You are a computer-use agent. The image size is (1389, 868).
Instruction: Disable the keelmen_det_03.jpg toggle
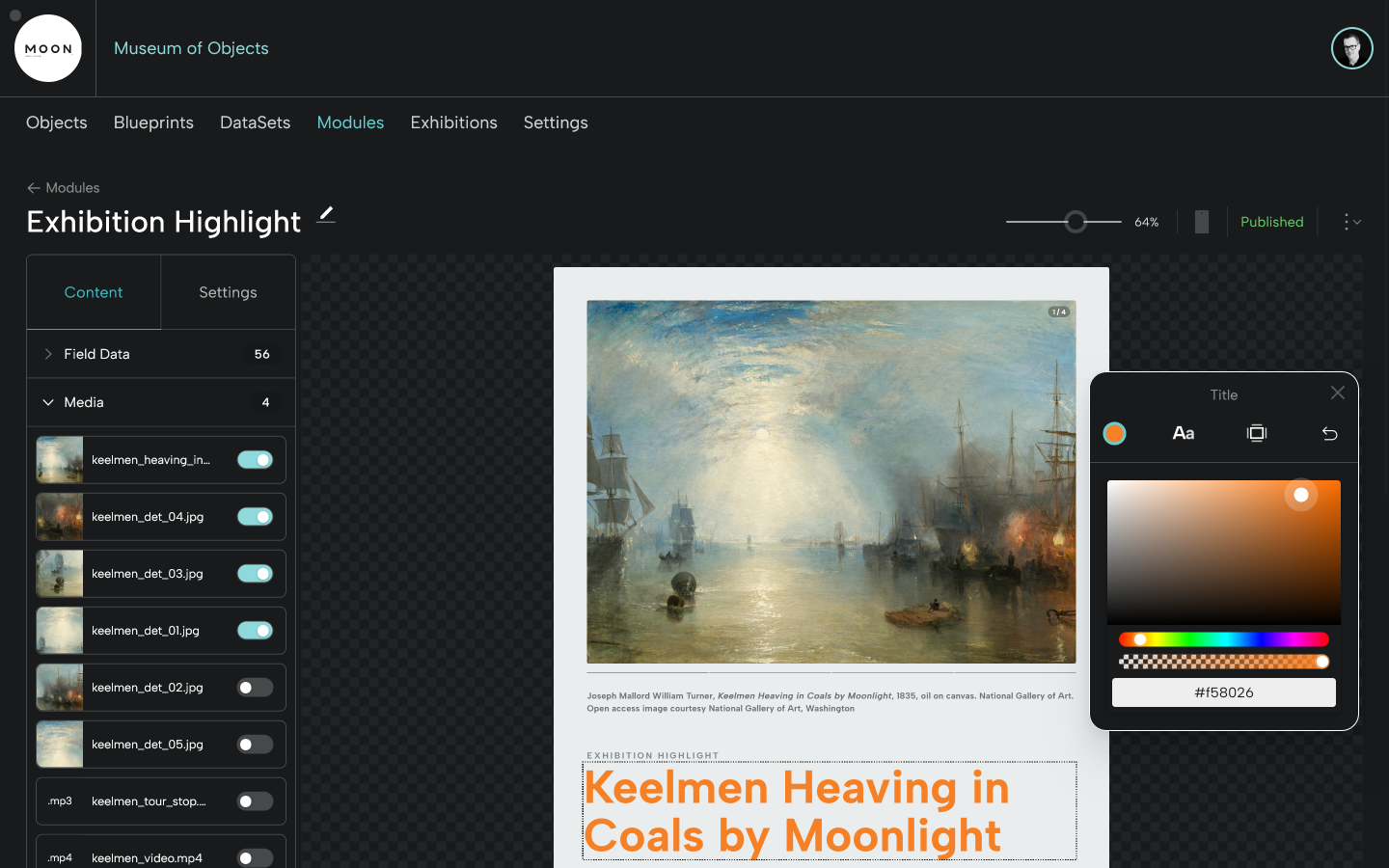pyautogui.click(x=256, y=574)
